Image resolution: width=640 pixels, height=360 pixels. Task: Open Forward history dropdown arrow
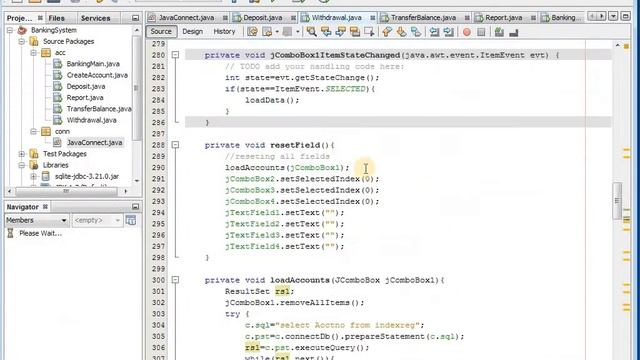click(x=298, y=32)
